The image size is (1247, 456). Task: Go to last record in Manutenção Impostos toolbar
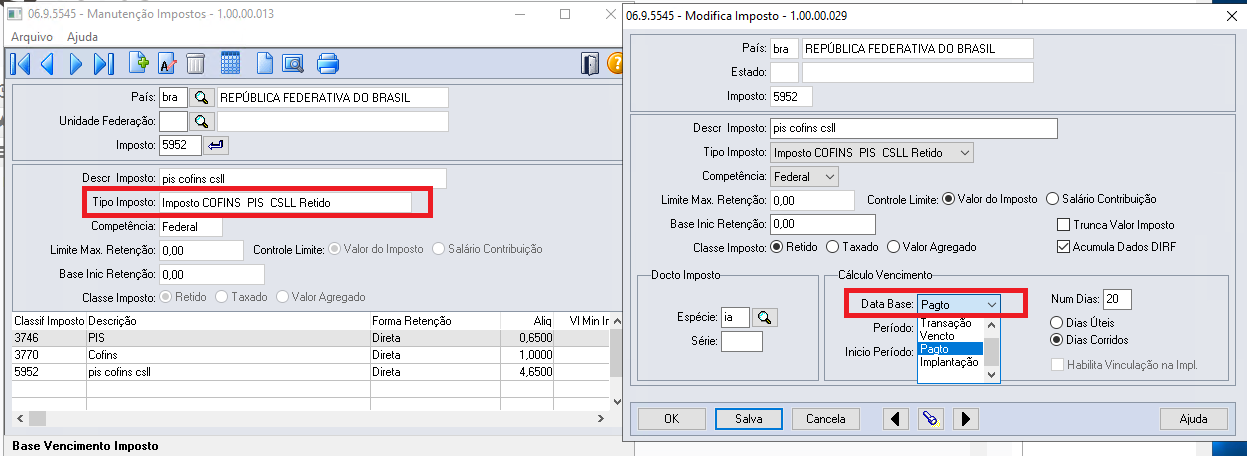103,65
